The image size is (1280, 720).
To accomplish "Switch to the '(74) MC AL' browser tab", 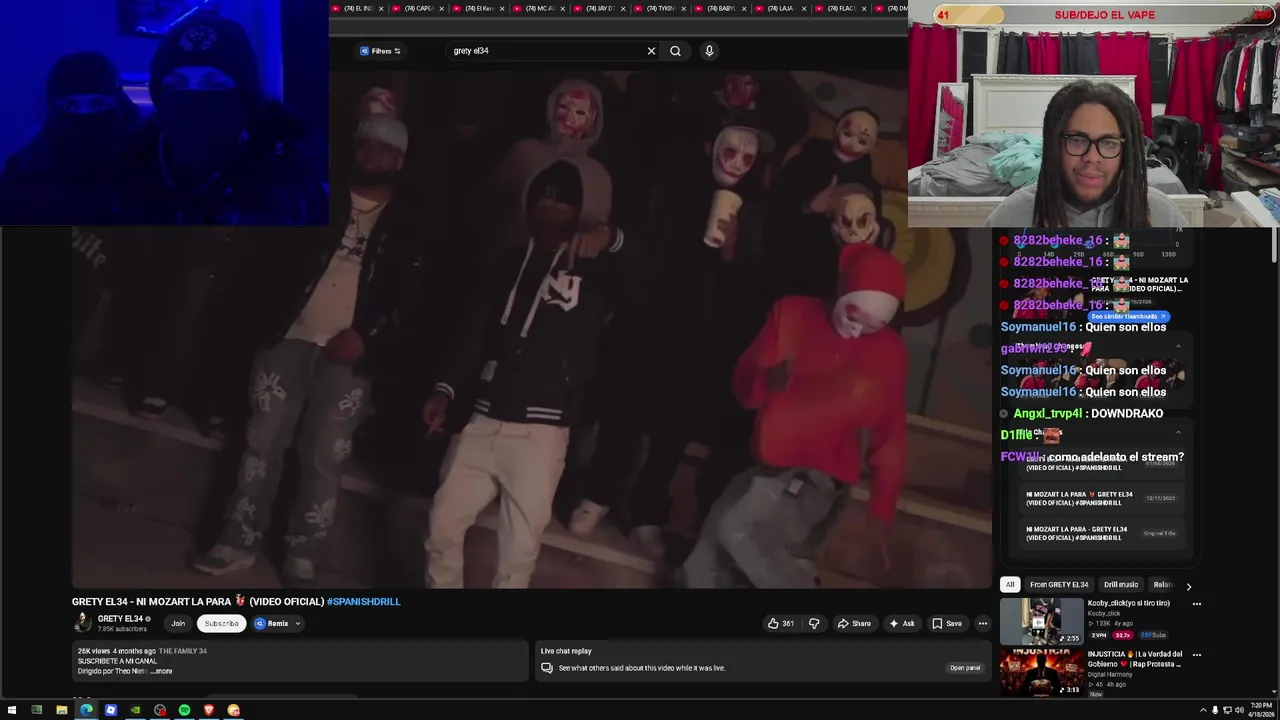I will click(539, 8).
